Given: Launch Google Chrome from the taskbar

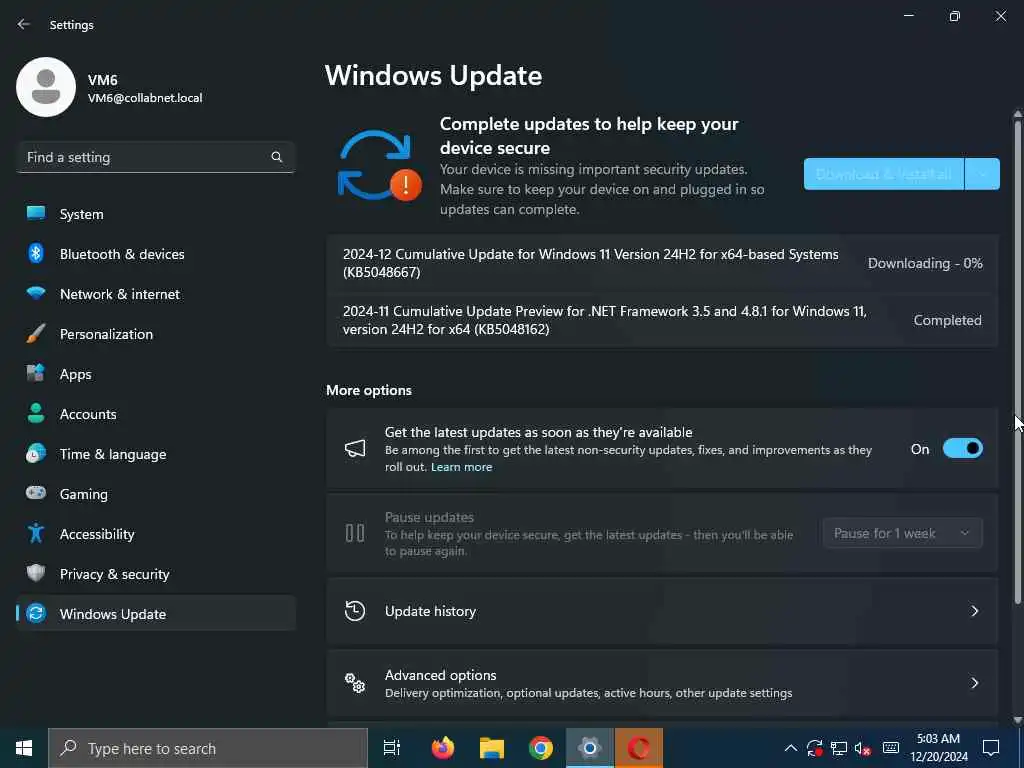Looking at the screenshot, I should point(541,748).
